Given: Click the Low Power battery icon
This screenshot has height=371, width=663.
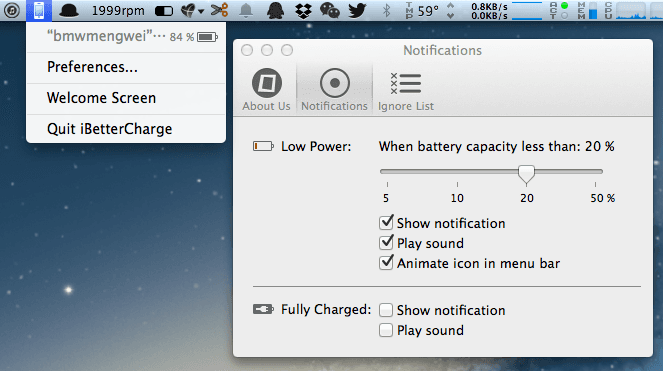Looking at the screenshot, I should [x=263, y=146].
